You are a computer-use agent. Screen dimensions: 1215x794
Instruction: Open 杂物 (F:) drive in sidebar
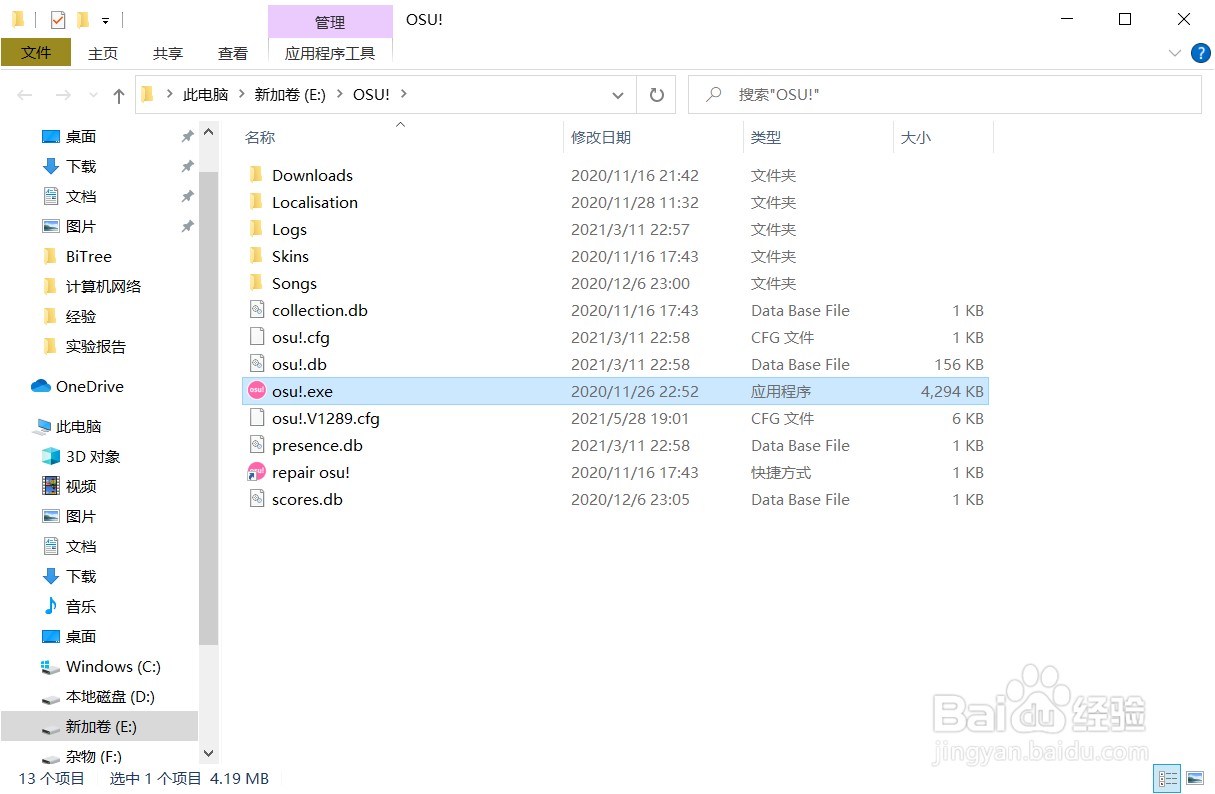coord(81,756)
